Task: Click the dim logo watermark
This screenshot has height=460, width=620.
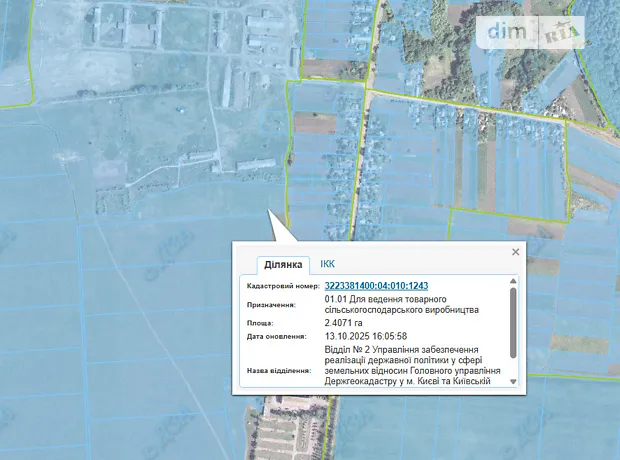Action: tap(507, 31)
